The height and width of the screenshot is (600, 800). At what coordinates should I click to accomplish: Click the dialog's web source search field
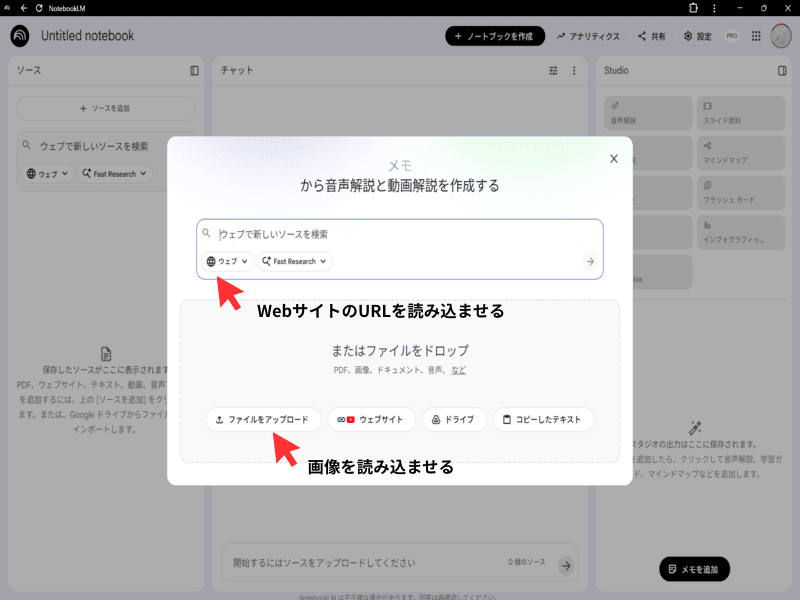tap(399, 234)
